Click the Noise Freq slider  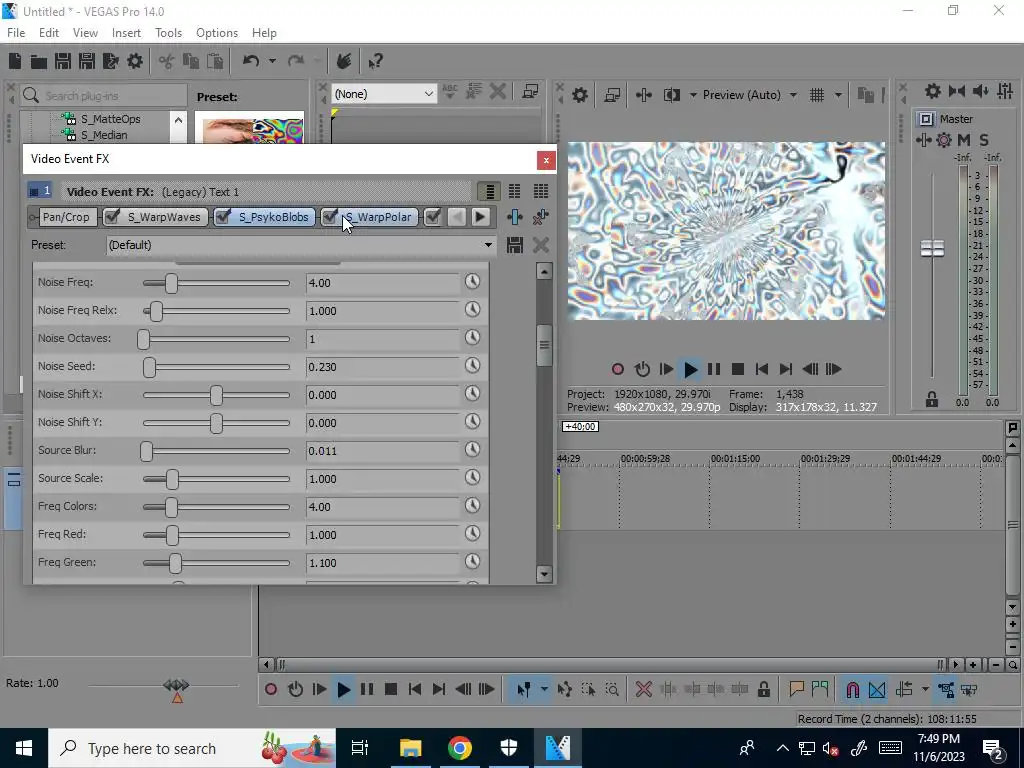(216, 283)
